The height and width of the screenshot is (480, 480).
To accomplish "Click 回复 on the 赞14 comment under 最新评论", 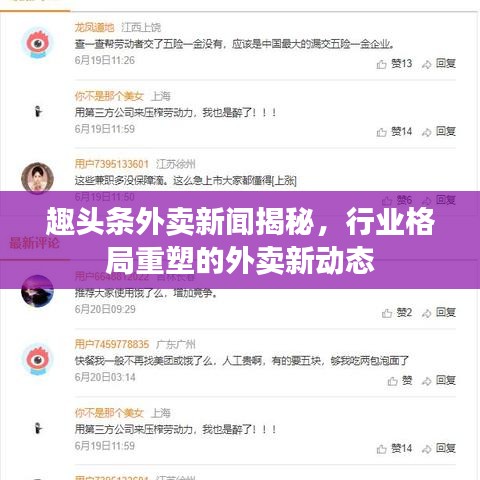I will [446, 448].
